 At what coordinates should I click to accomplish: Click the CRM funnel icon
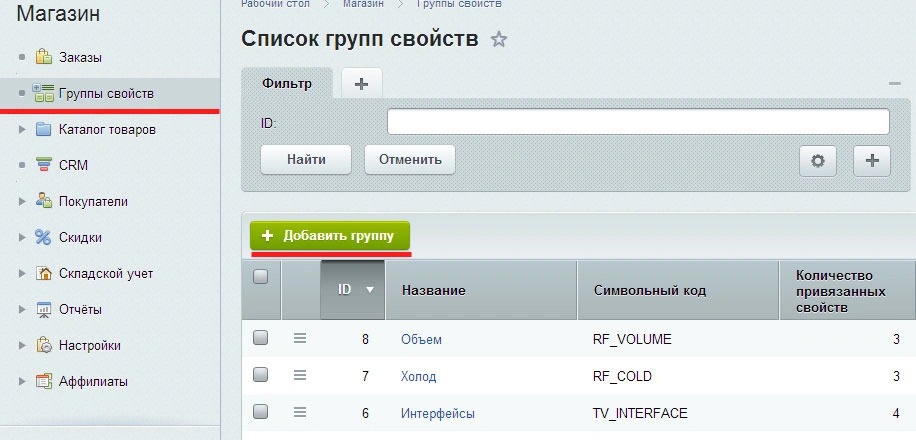click(x=44, y=165)
